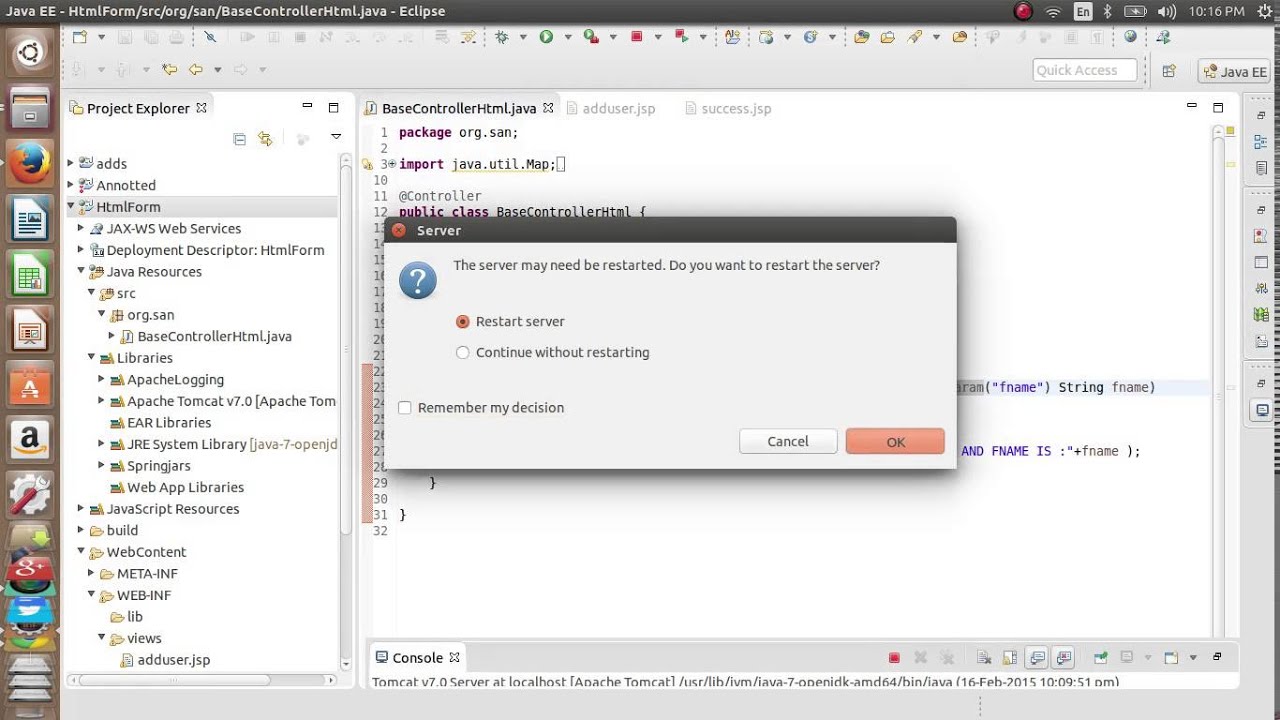Open Ubuntu Software Center from launcher
Viewport: 1280px width, 720px height.
coord(29,384)
